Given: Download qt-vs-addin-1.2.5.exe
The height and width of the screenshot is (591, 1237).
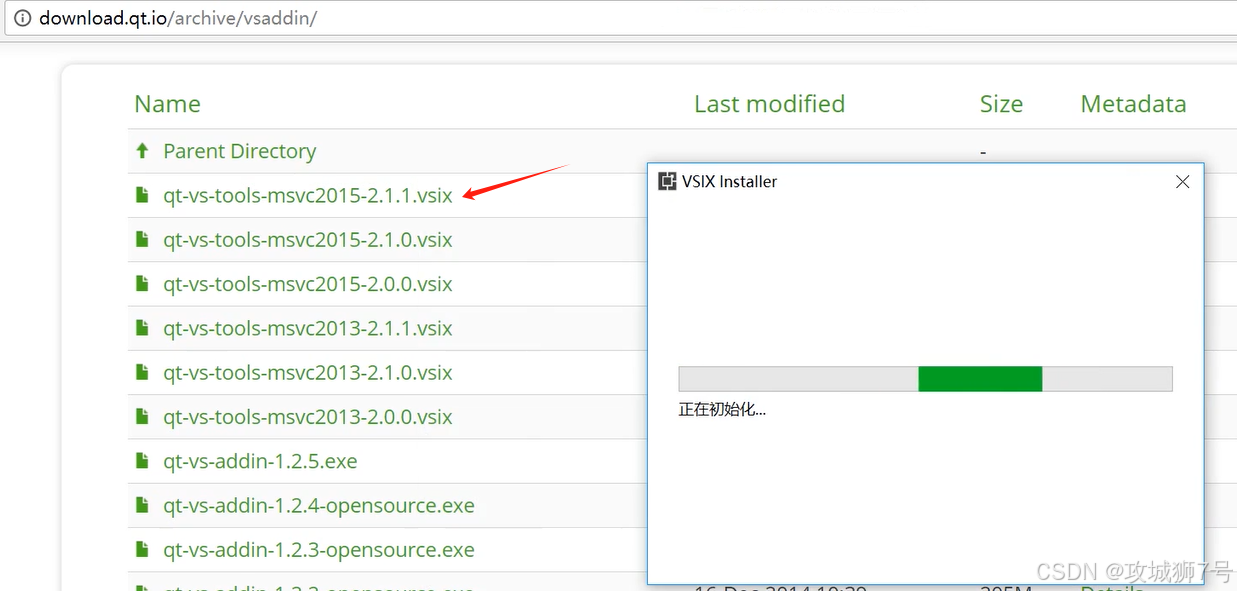Looking at the screenshot, I should (x=260, y=461).
